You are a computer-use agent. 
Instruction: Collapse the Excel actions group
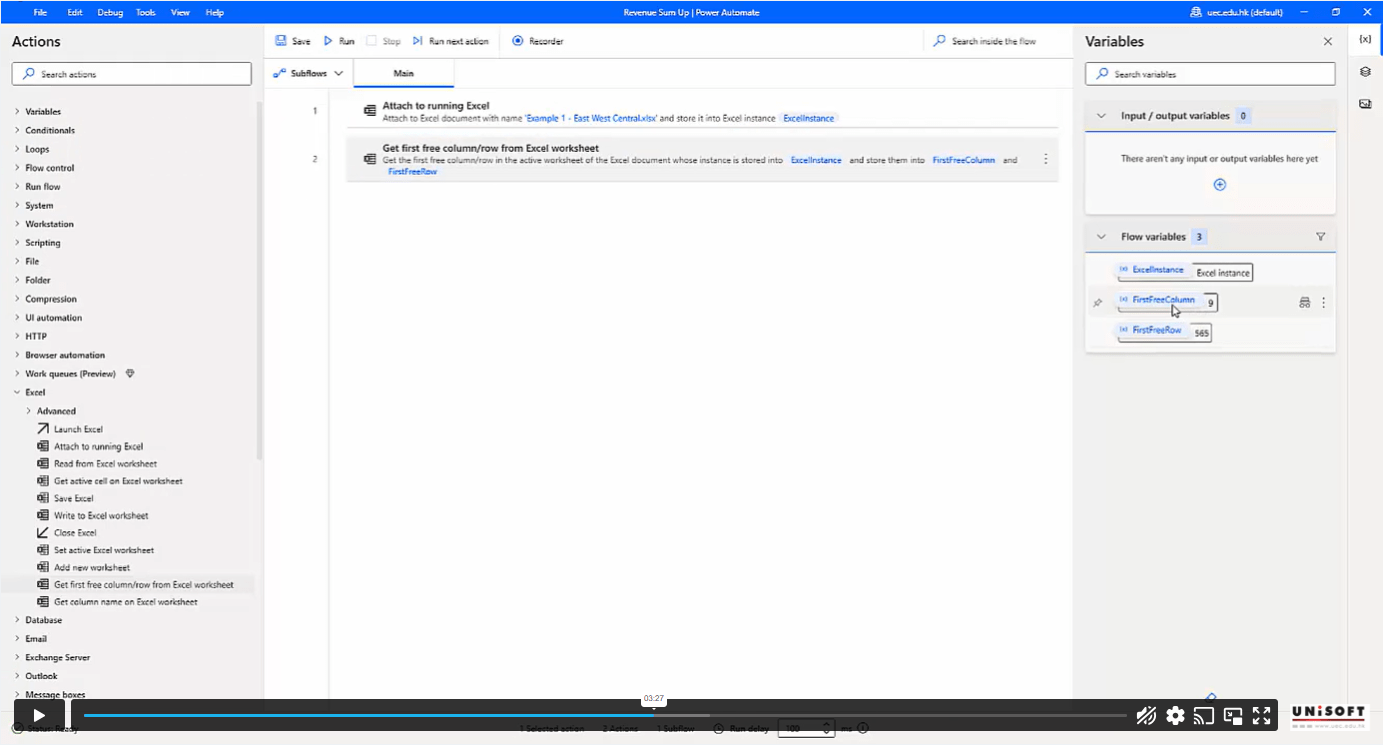coord(17,392)
